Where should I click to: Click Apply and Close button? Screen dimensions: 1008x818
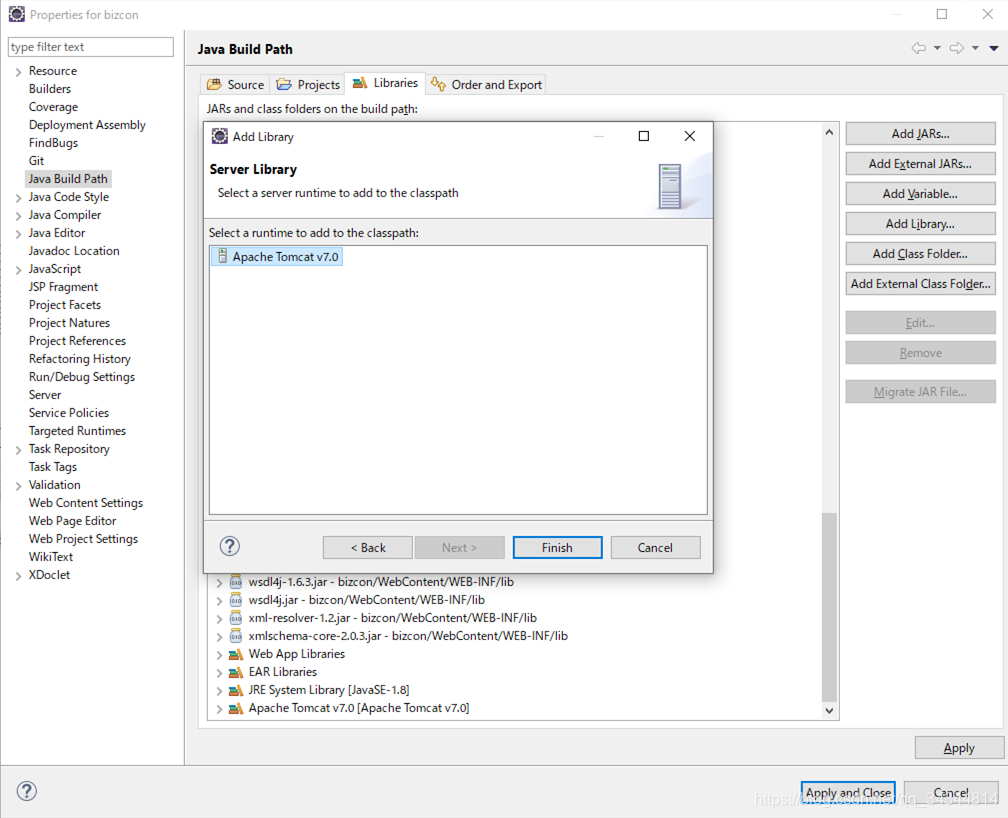point(848,792)
